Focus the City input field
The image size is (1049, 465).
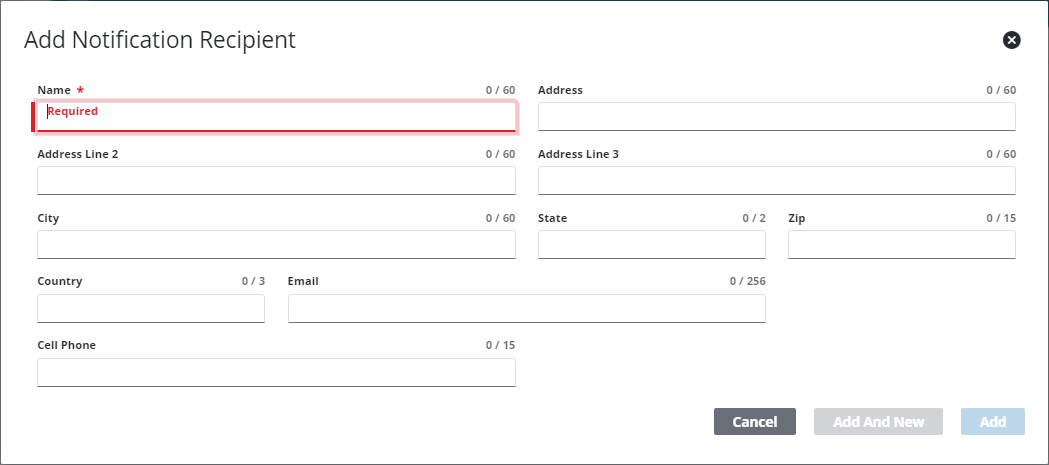[x=276, y=244]
